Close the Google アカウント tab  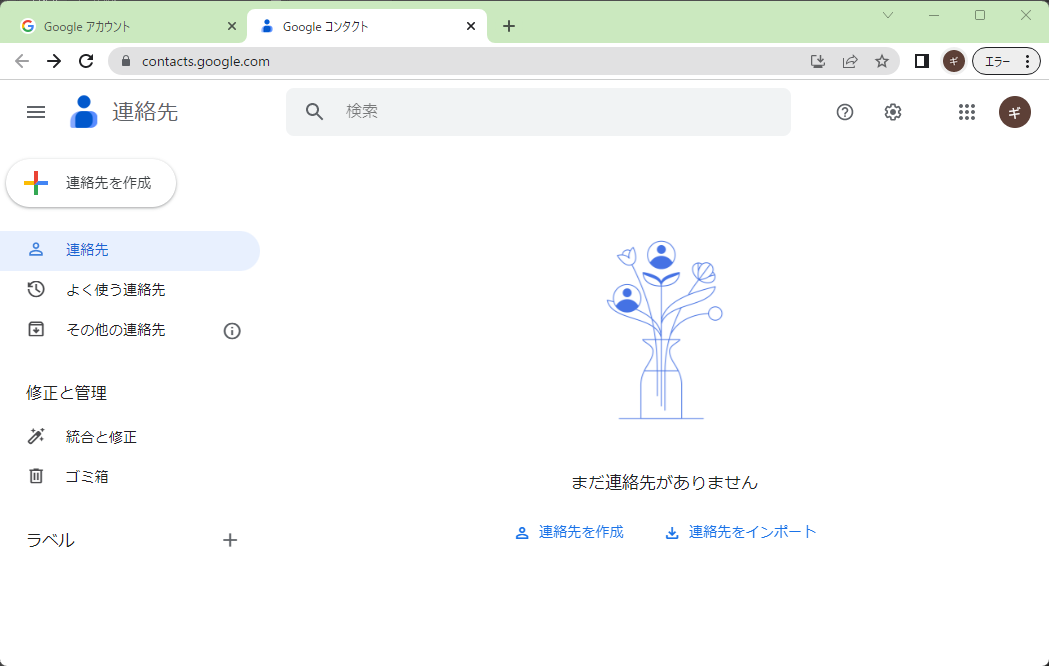232,26
